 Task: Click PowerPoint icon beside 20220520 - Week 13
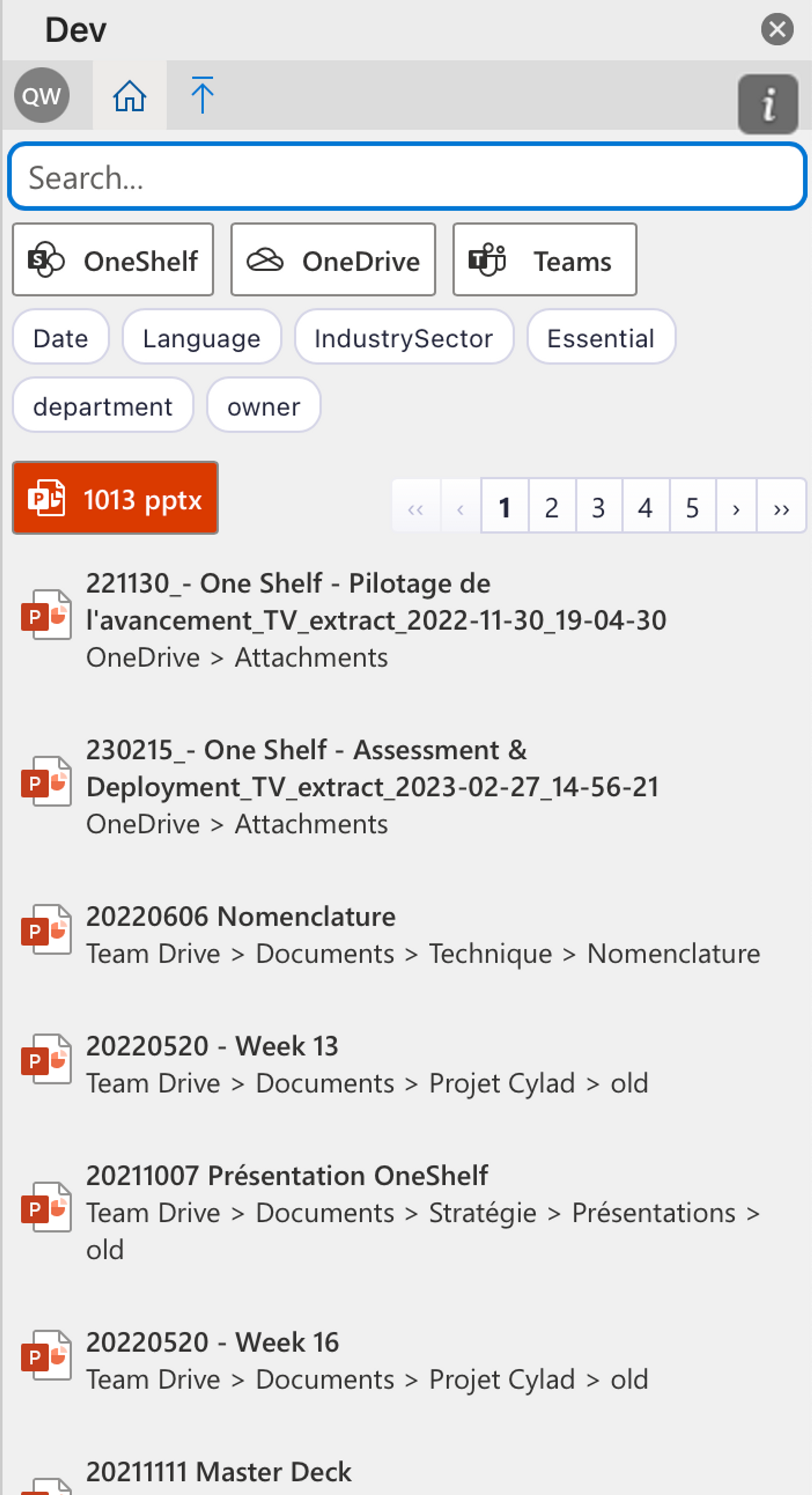point(46,1059)
